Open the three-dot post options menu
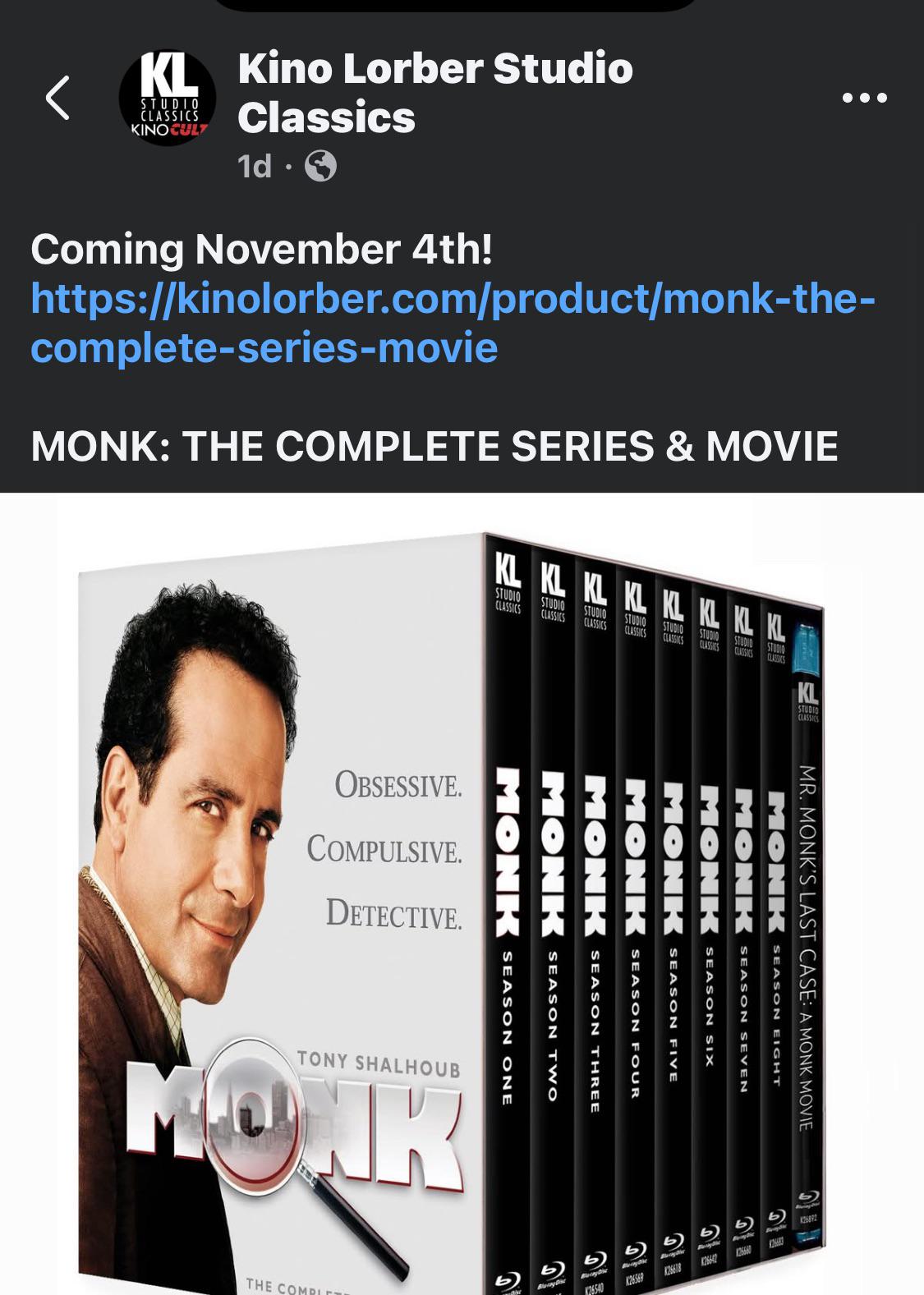Viewport: 924px width, 1295px height. coord(865,98)
